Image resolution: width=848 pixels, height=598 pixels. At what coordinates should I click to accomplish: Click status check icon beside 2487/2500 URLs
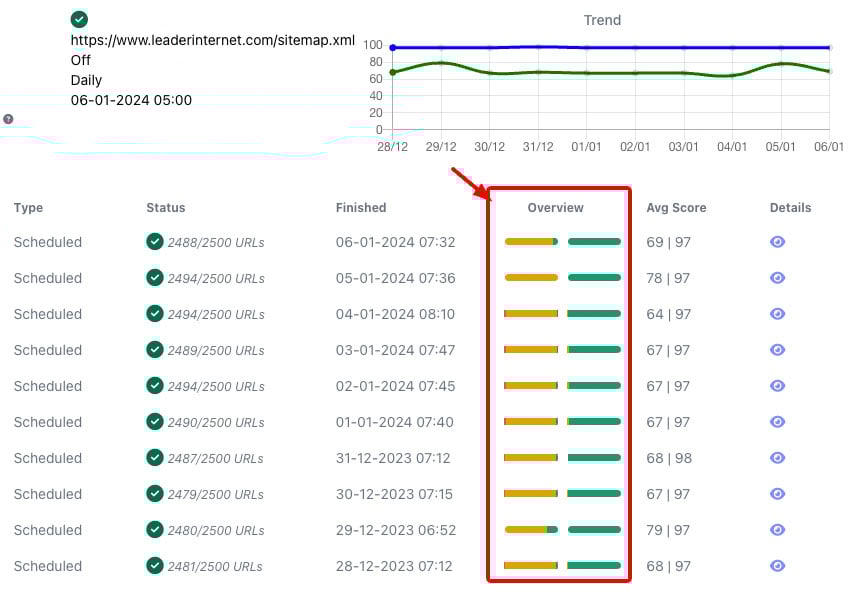[155, 457]
